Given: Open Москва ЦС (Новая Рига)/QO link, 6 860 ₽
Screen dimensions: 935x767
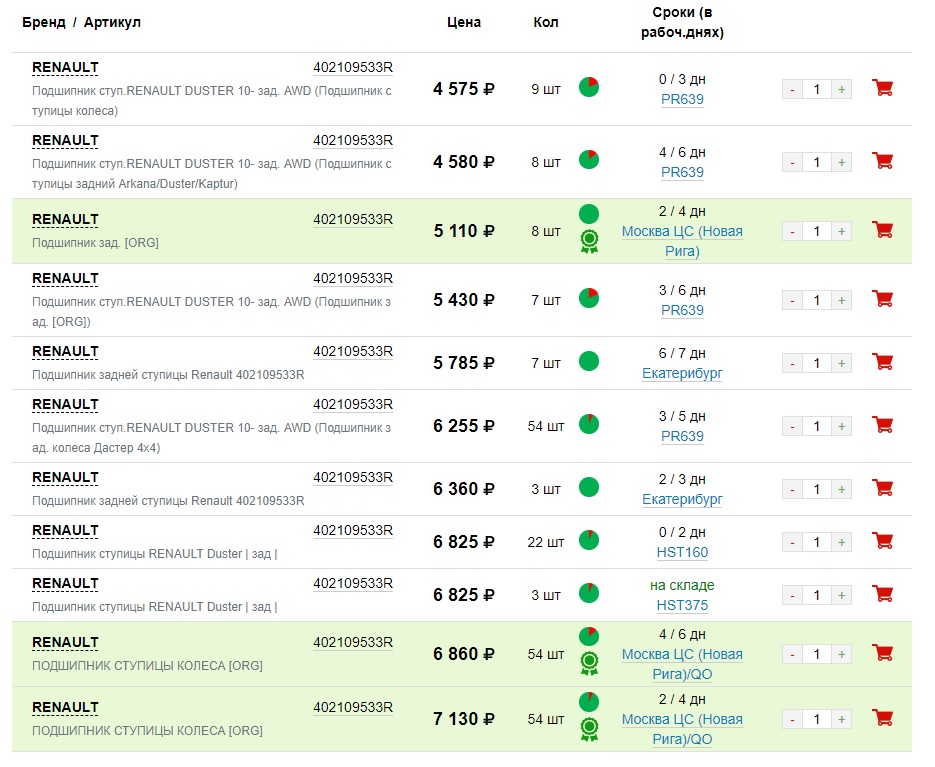Looking at the screenshot, I should (682, 664).
